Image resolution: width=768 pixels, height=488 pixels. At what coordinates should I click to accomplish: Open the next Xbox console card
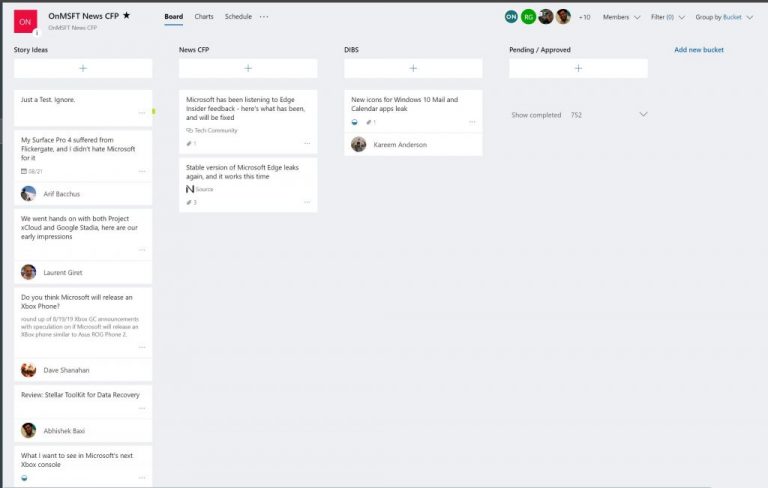83,465
